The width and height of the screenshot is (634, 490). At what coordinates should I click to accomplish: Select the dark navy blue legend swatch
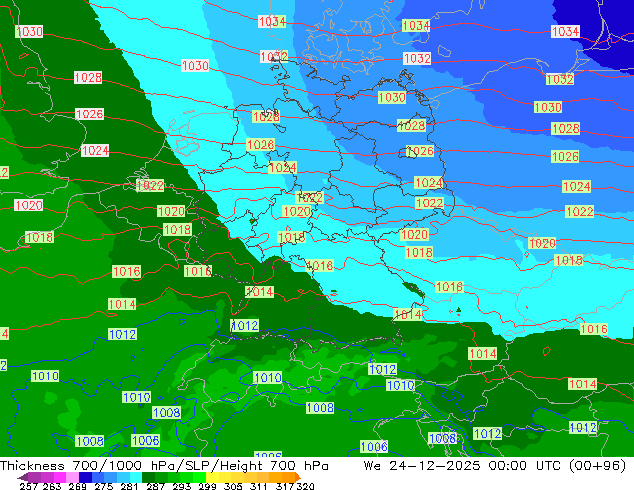(x=85, y=477)
